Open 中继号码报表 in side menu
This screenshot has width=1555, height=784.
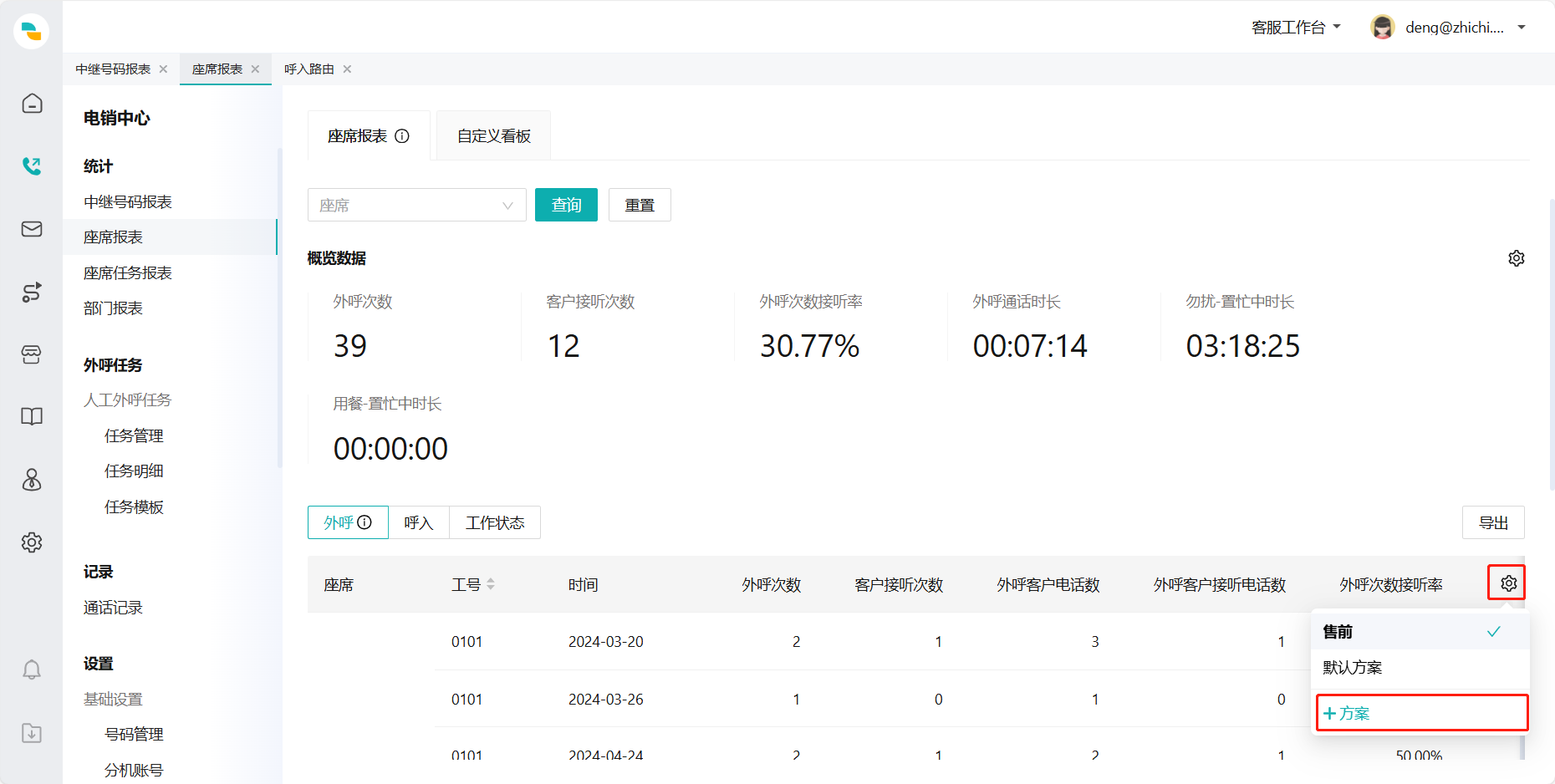point(128,202)
